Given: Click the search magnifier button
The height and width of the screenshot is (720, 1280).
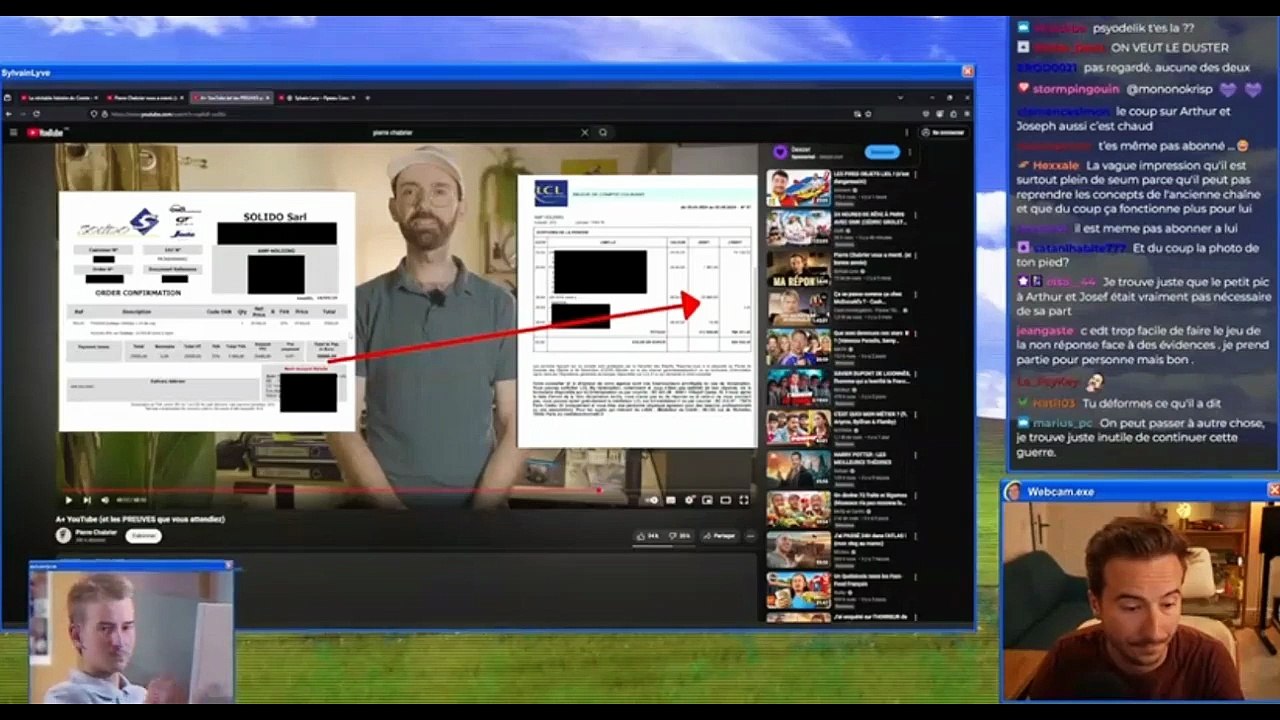Looking at the screenshot, I should point(603,132).
